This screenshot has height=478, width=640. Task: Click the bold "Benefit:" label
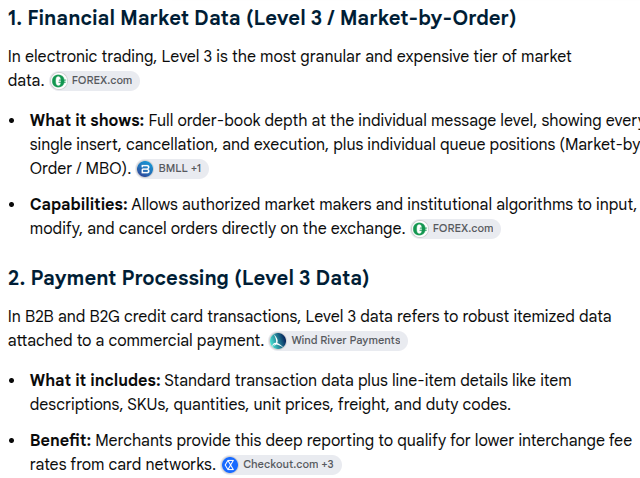point(60,441)
